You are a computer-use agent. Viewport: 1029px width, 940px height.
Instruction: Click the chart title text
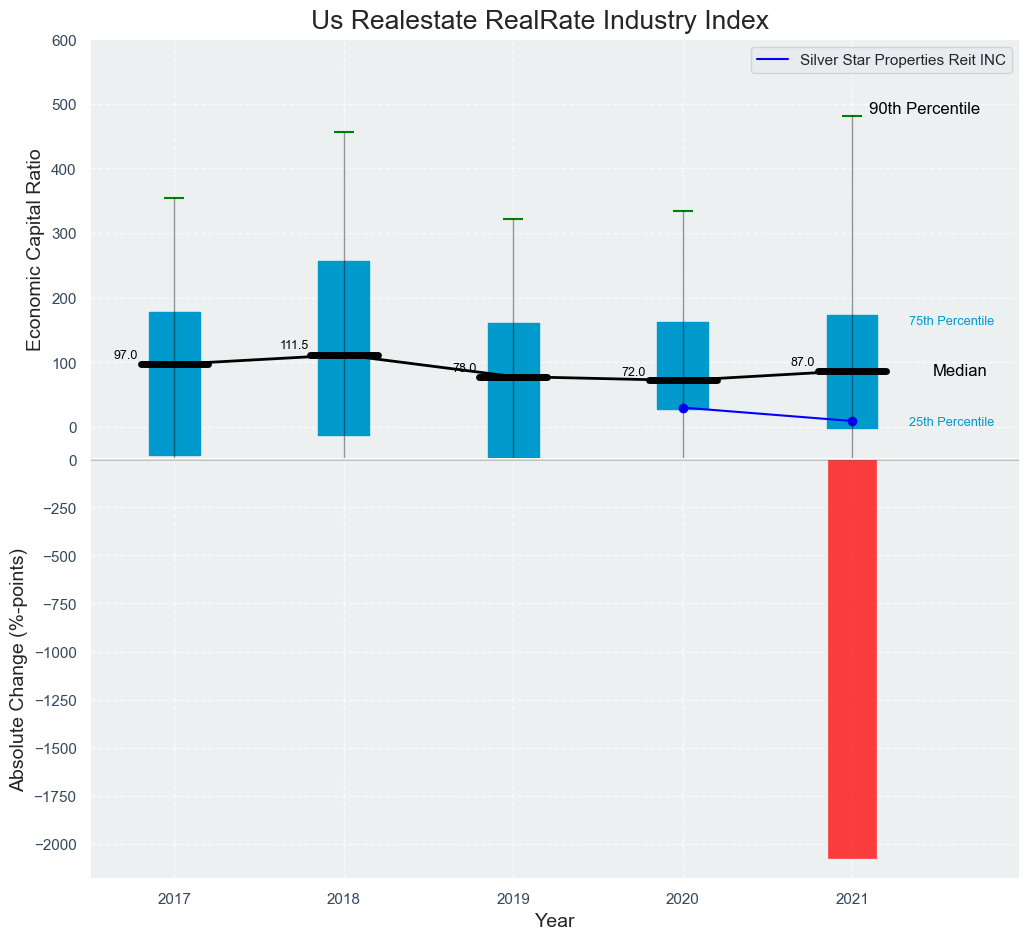coord(539,21)
